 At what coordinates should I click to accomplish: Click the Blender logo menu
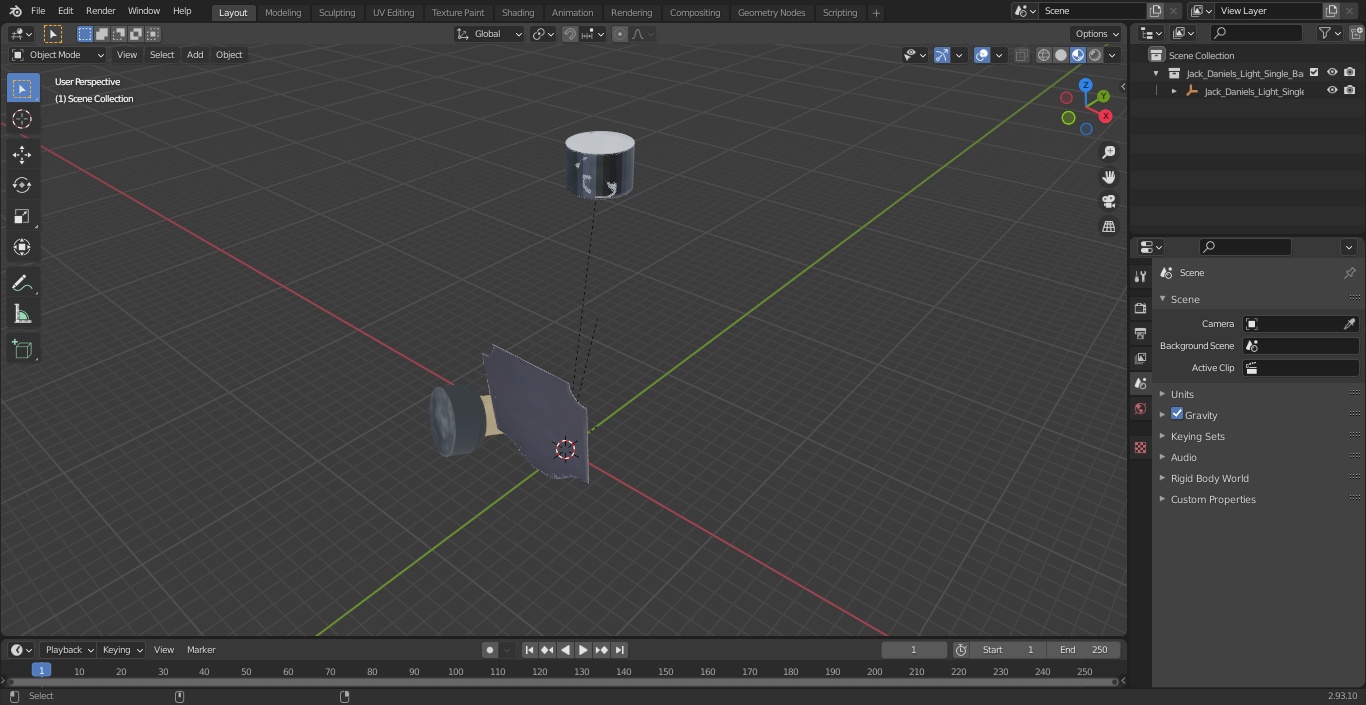(x=15, y=11)
